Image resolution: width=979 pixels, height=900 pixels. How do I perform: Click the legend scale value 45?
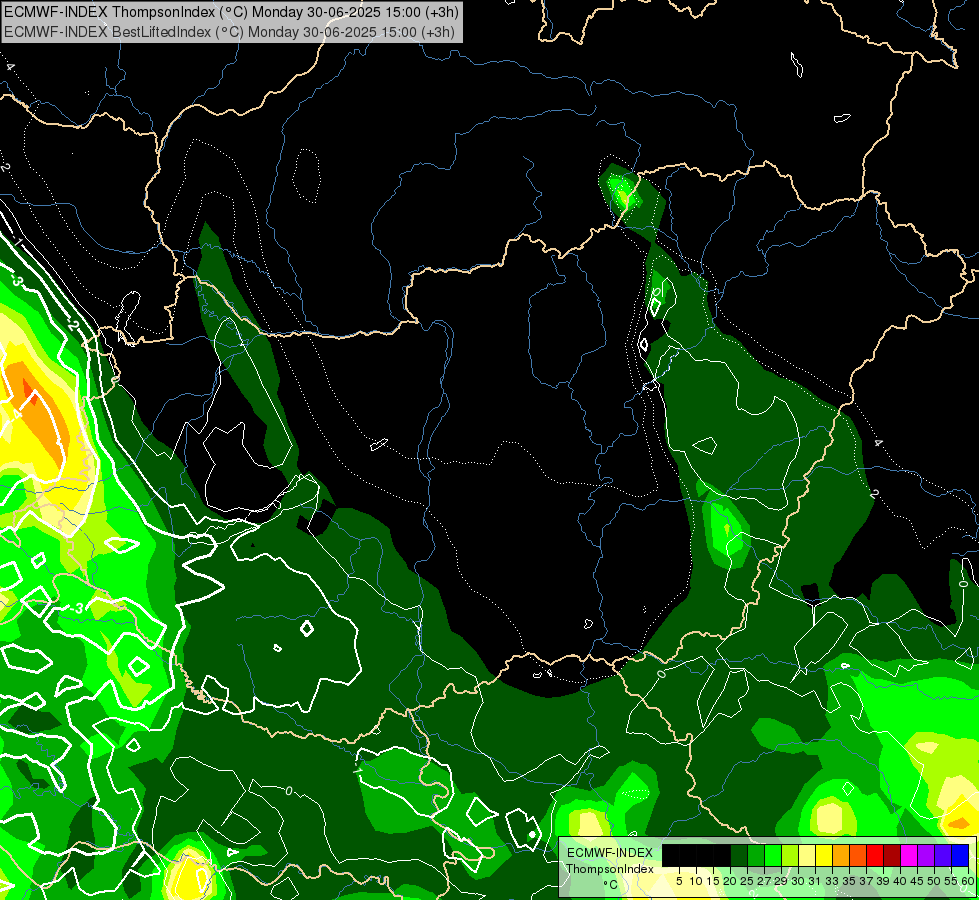[917, 881]
